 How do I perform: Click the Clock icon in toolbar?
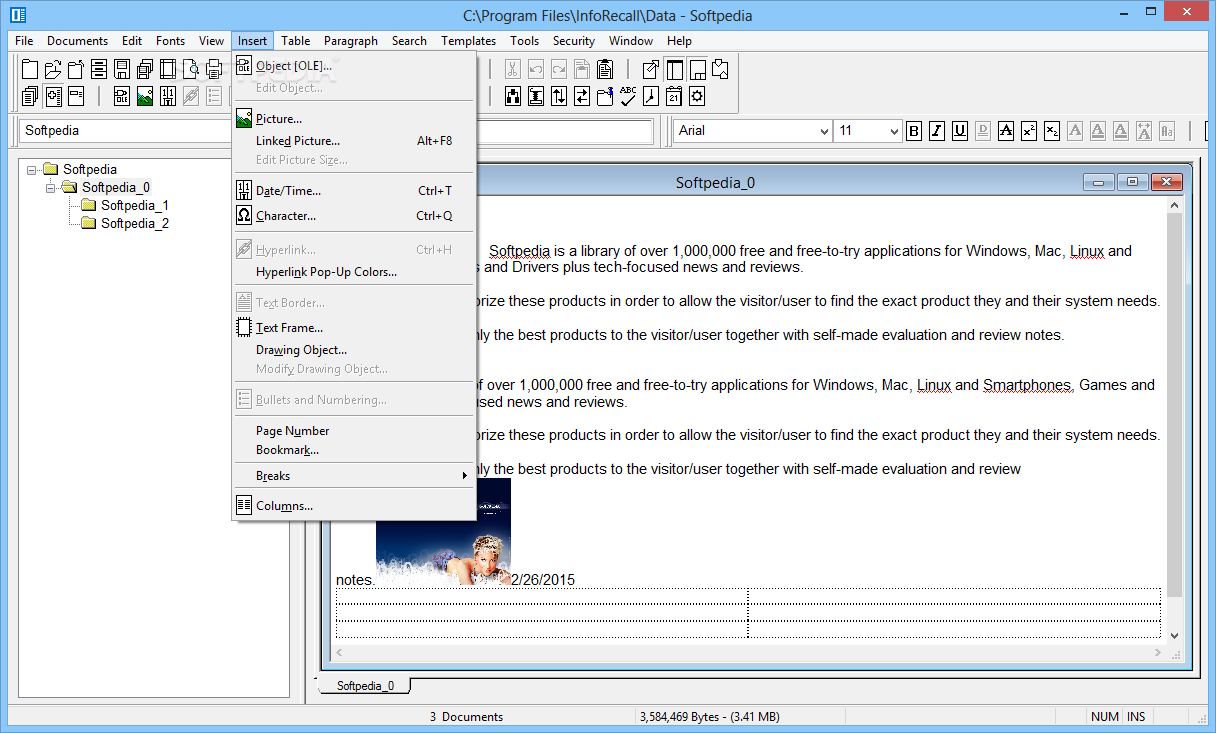point(651,96)
